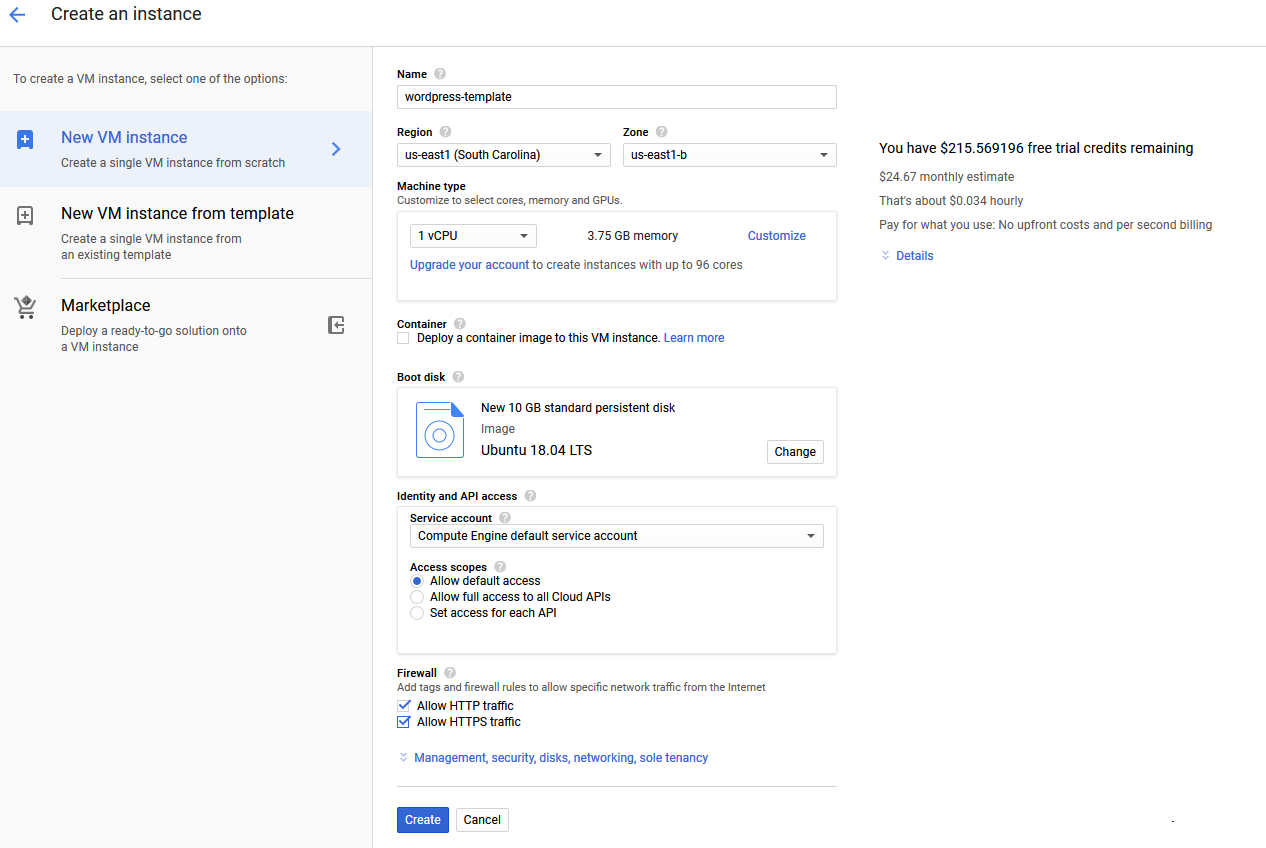1266x848 pixels.
Task: Click the Marketplace exit arrow icon
Action: click(x=337, y=325)
